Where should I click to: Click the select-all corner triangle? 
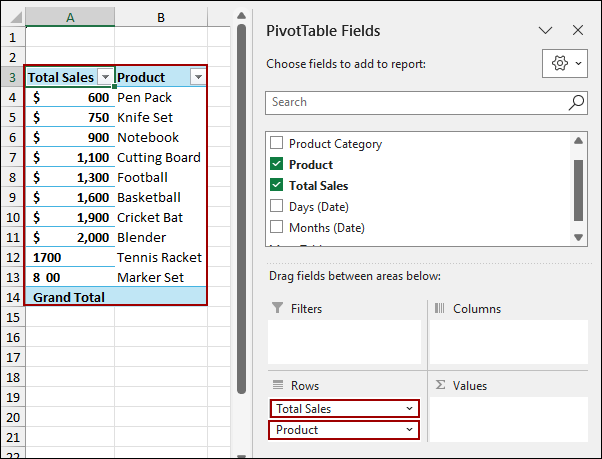[x=15, y=17]
